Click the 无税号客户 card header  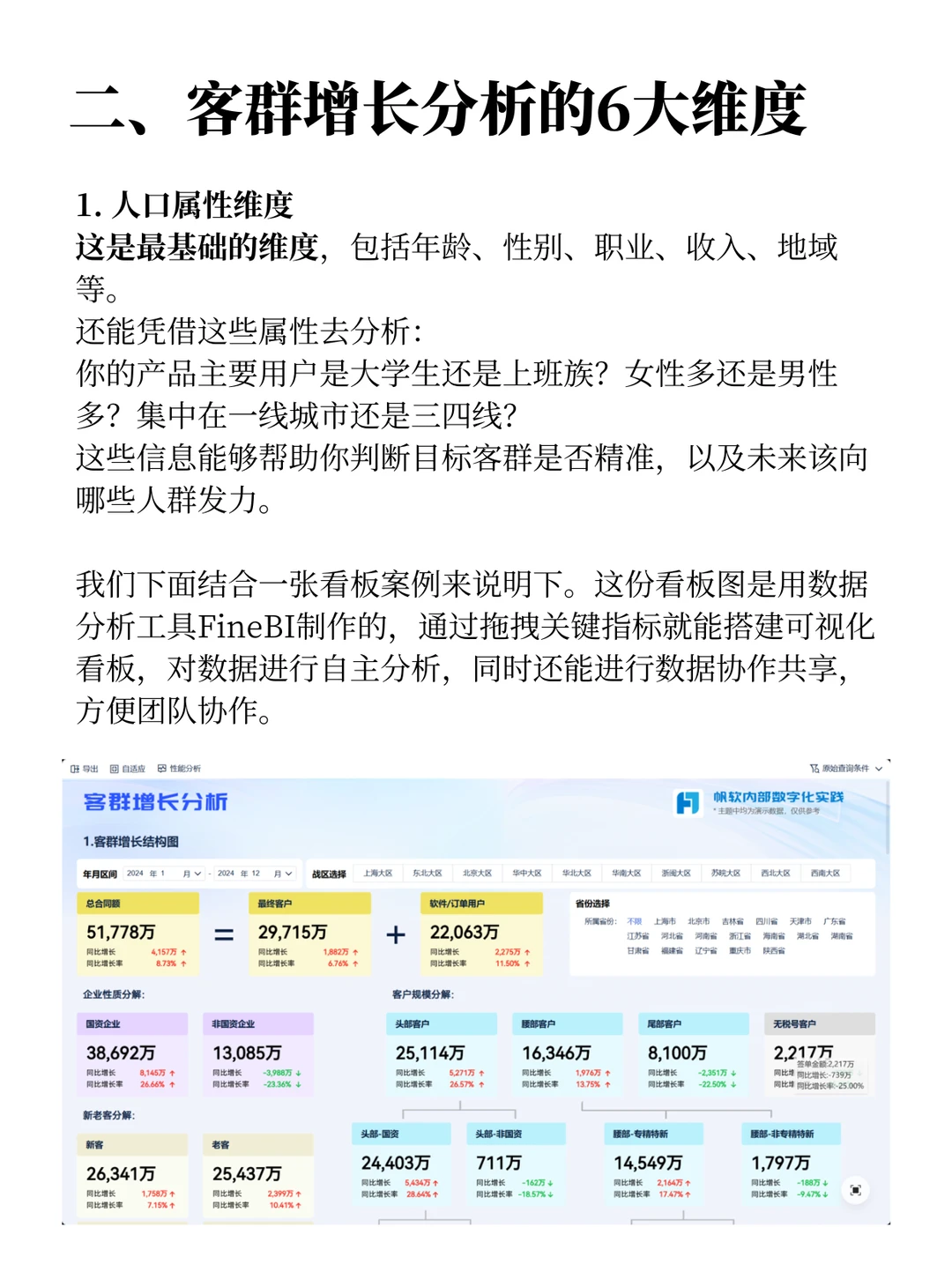(818, 1023)
